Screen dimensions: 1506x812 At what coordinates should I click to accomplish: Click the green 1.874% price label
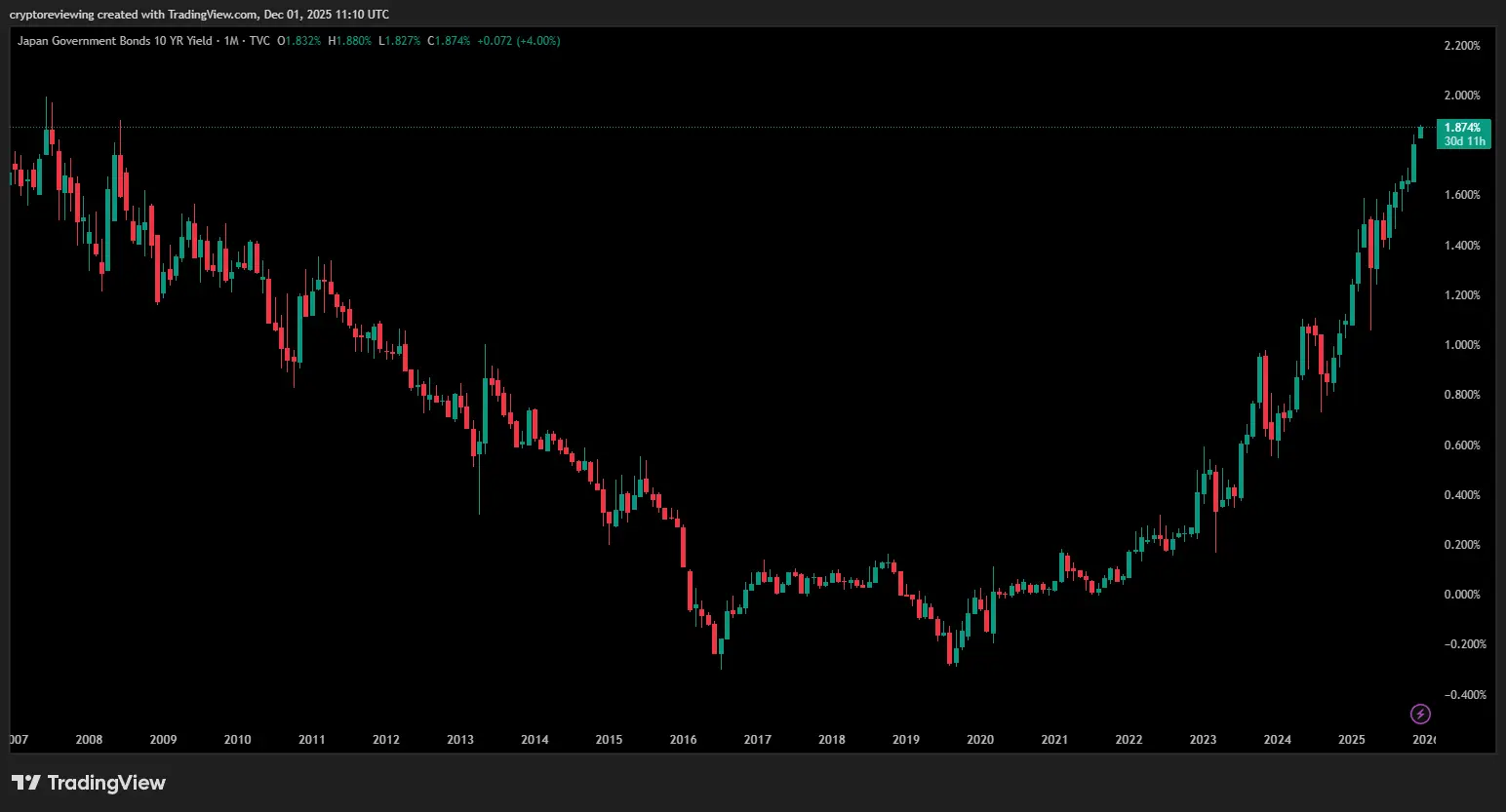coord(1463,128)
